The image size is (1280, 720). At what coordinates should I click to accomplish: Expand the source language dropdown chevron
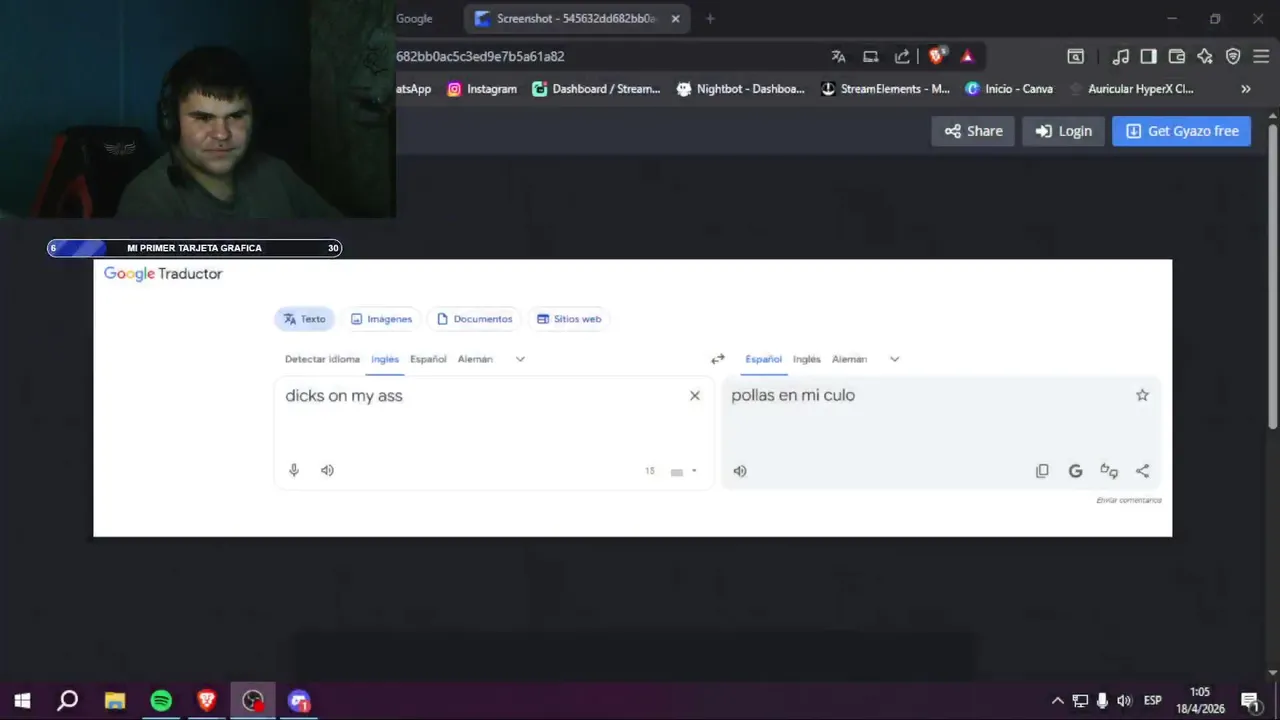[520, 359]
